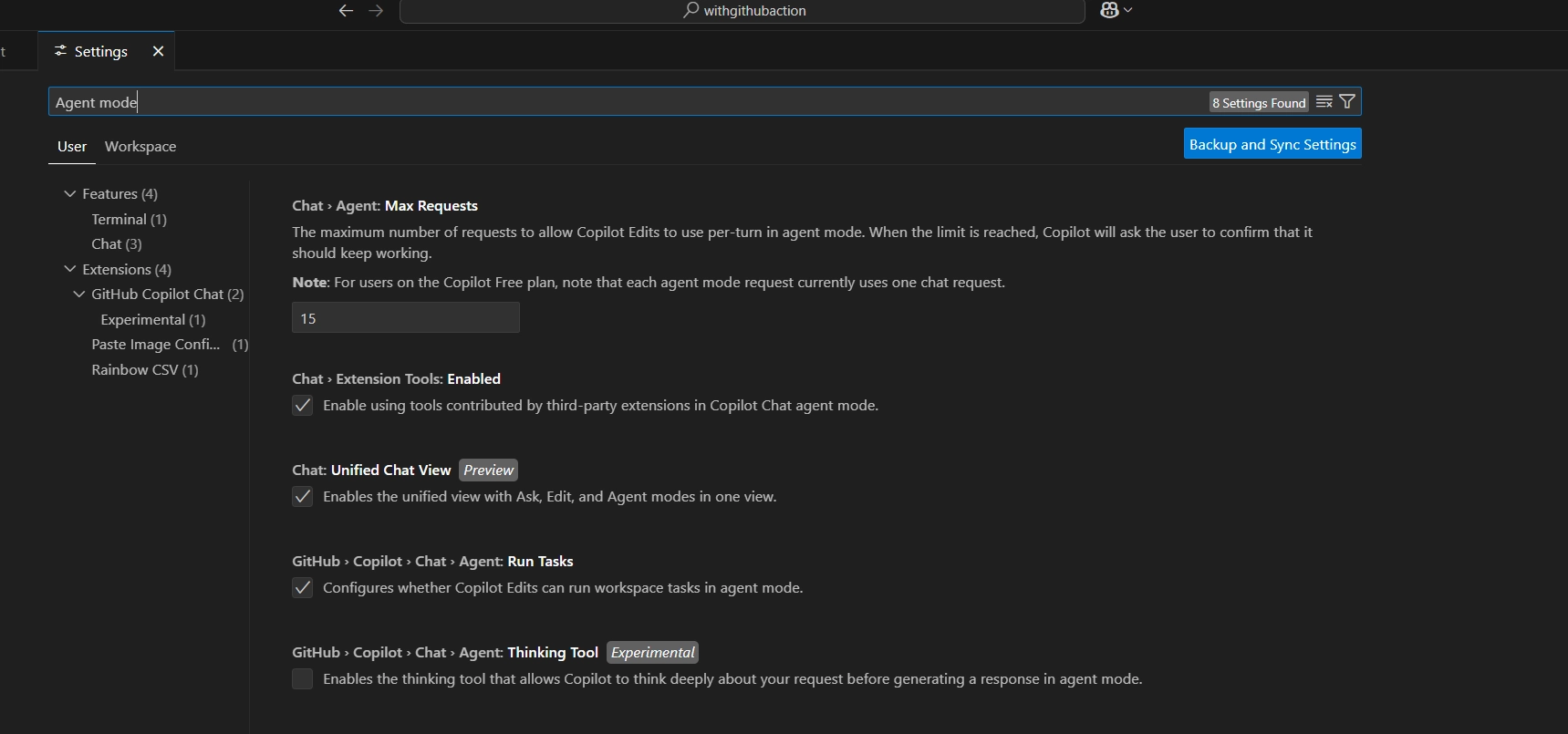This screenshot has height=734, width=1568.
Task: Click the Agent Run Tasks setting title
Action: coord(432,562)
